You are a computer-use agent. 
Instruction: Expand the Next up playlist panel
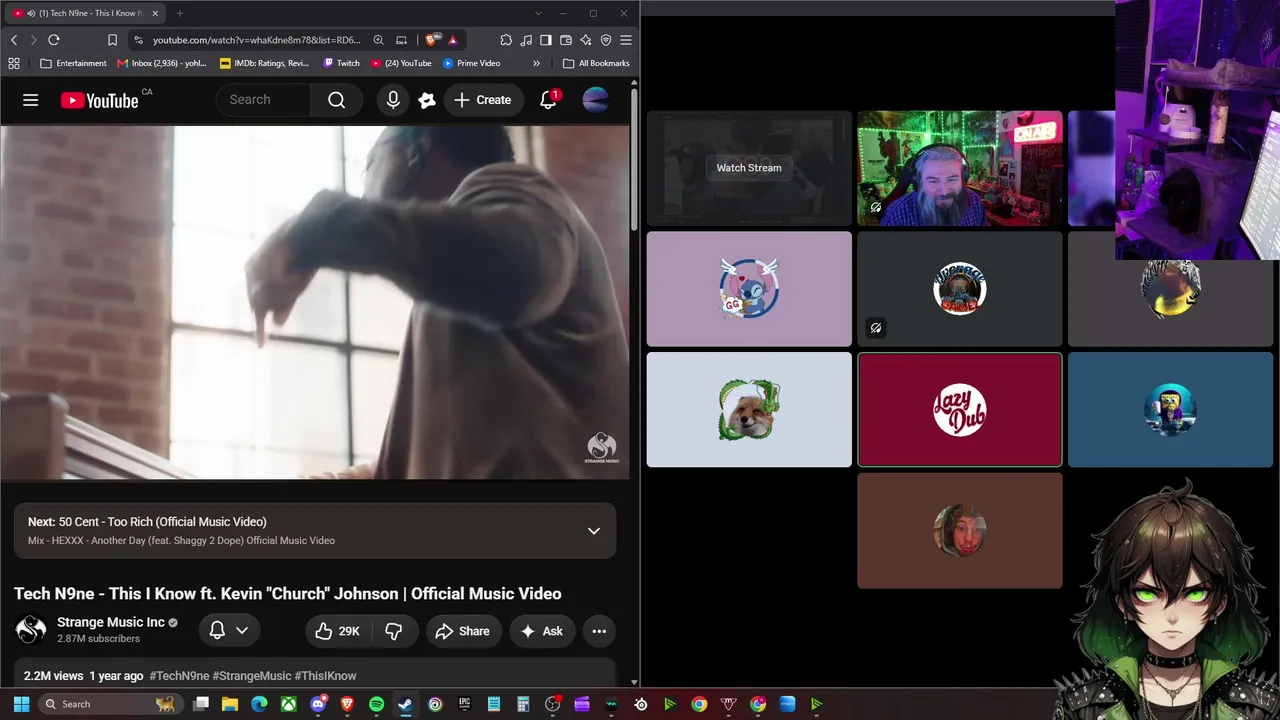(594, 531)
